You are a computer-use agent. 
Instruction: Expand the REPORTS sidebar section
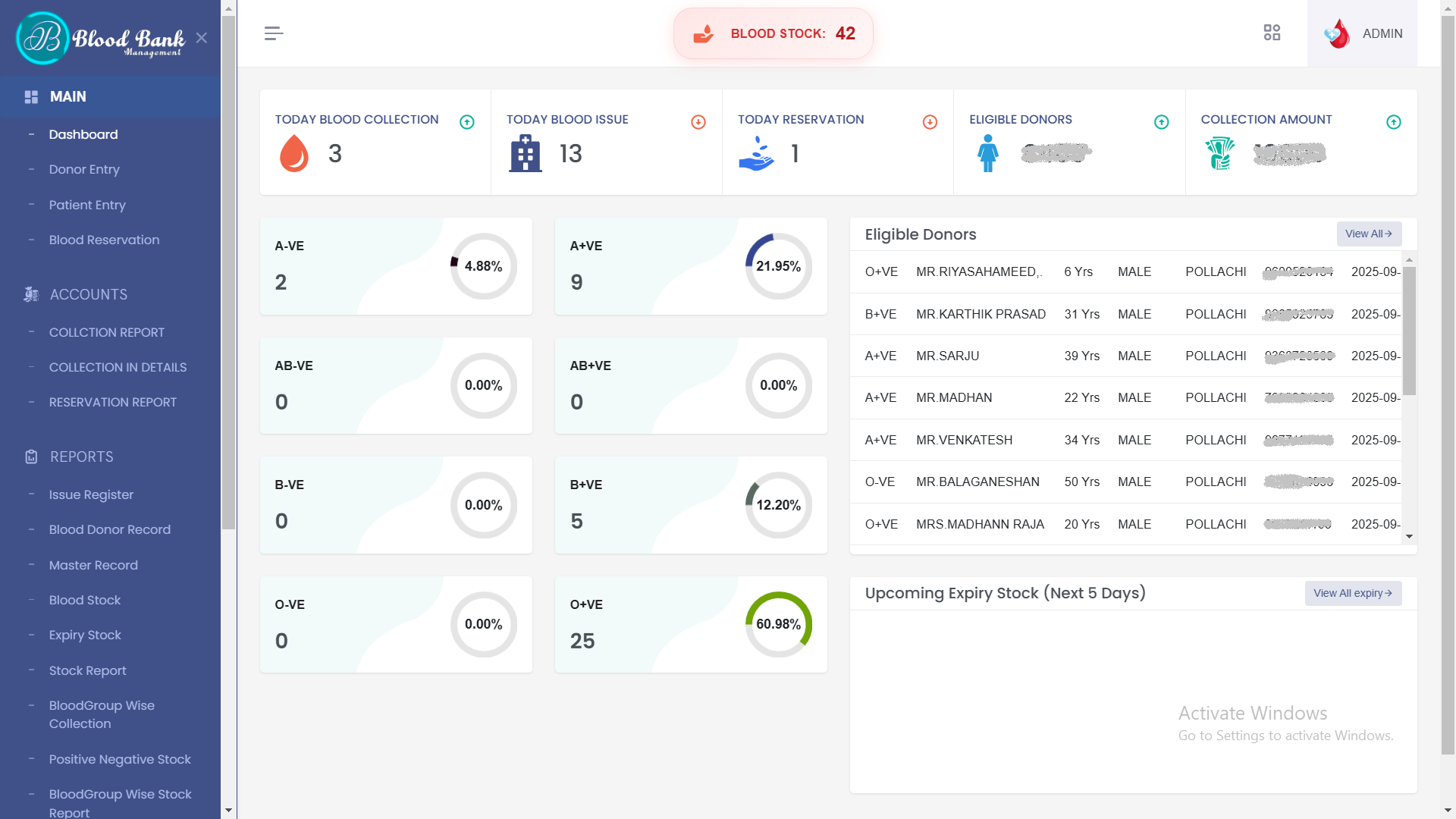[x=82, y=457]
